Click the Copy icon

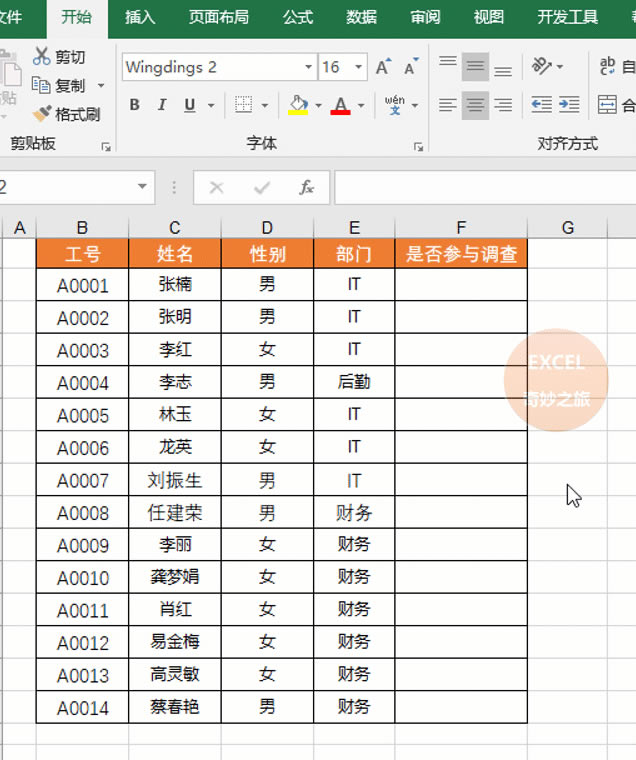point(41,85)
